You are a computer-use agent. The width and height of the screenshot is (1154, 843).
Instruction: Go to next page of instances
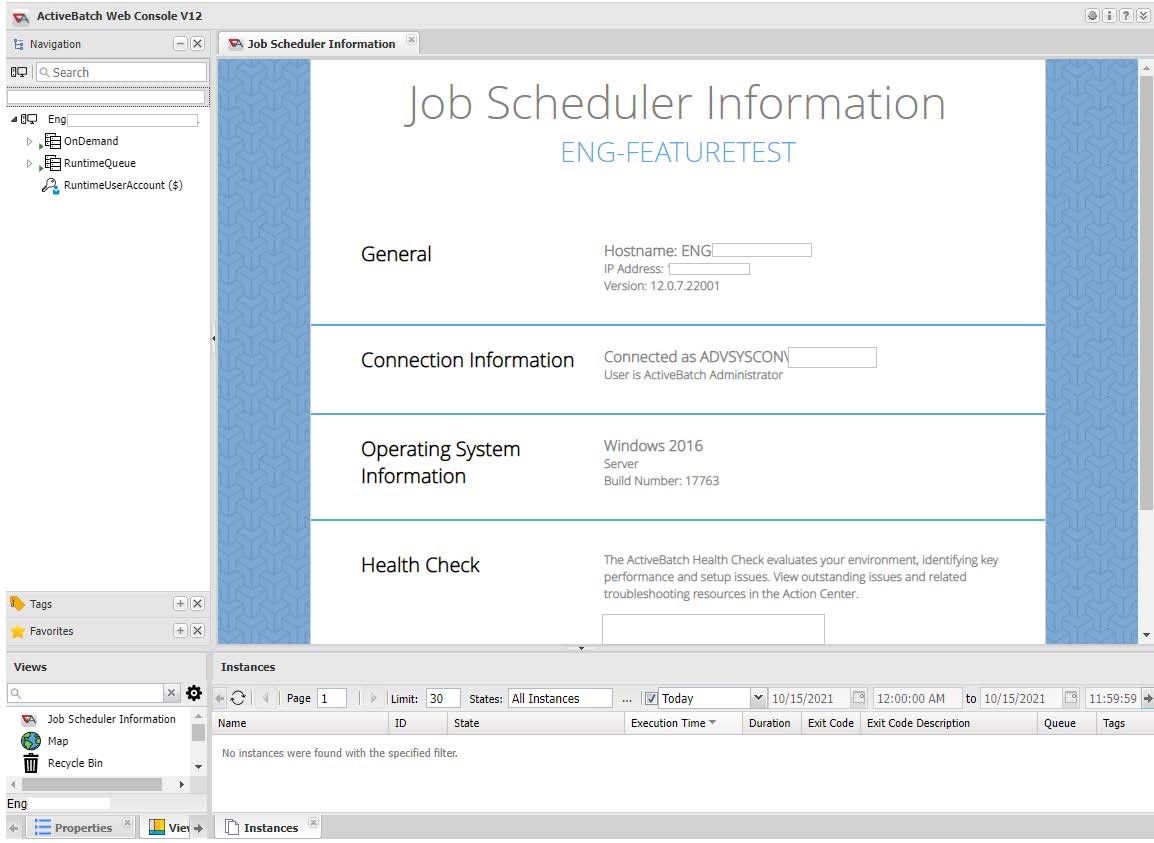373,698
